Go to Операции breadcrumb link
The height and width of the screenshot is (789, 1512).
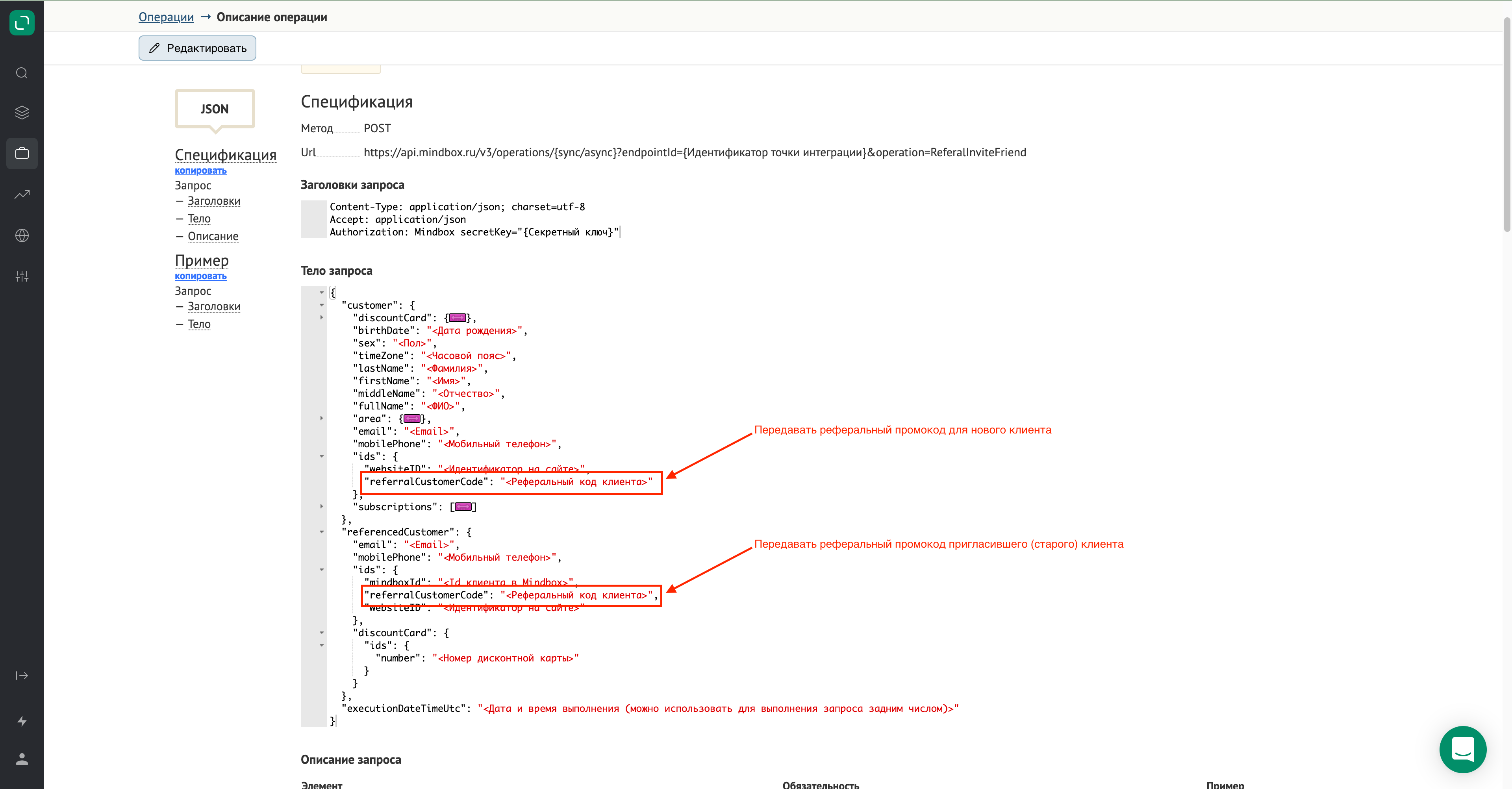coord(166,17)
